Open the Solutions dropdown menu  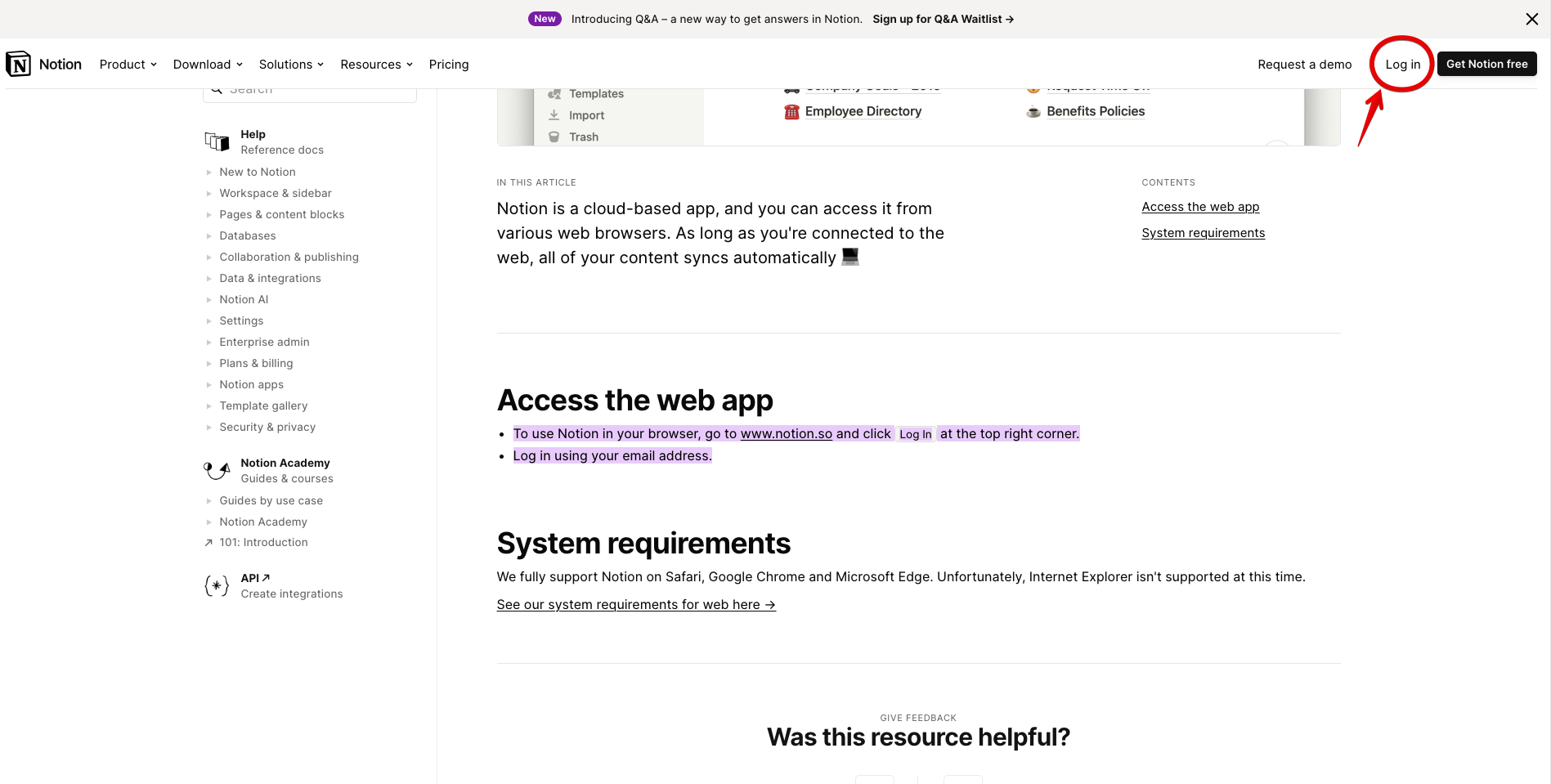pos(291,65)
